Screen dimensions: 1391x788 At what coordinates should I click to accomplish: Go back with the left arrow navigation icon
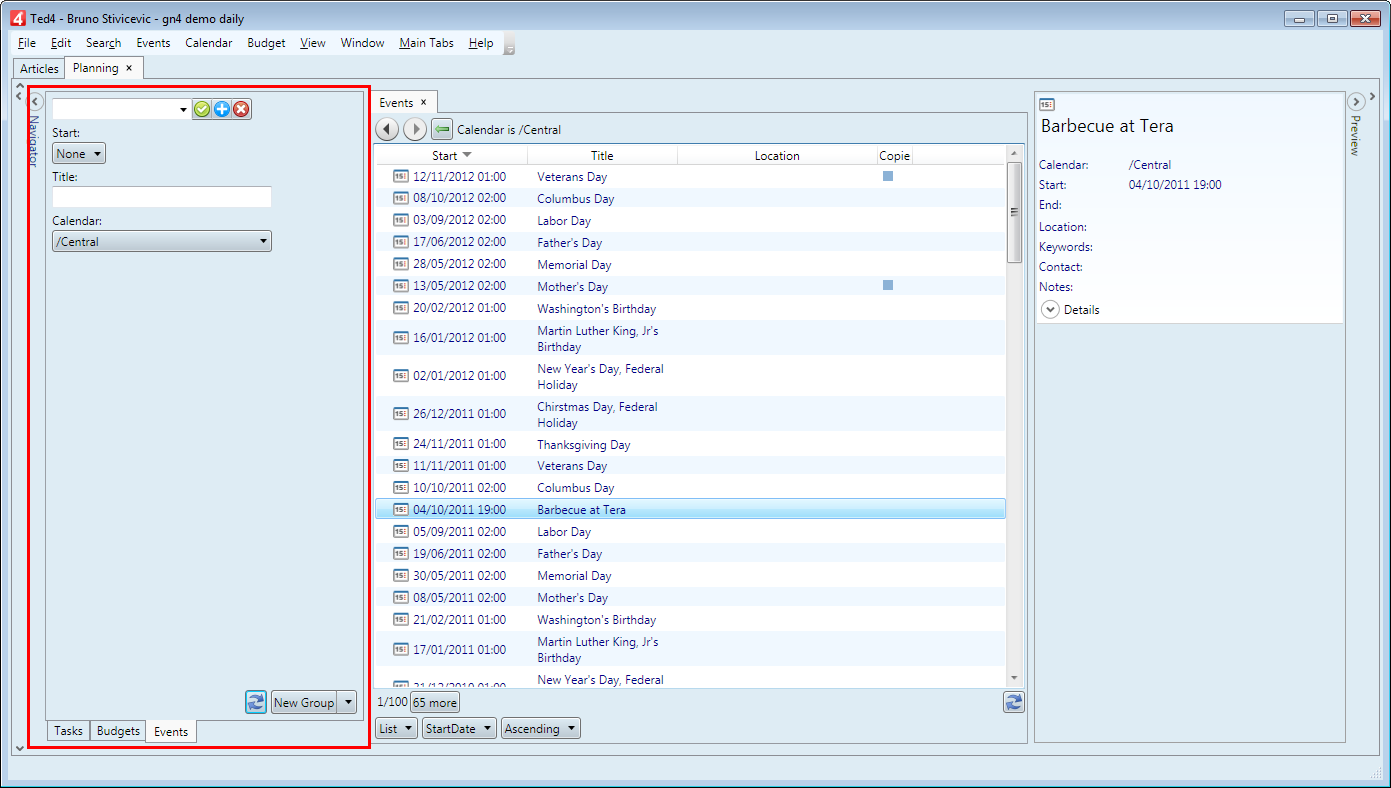[387, 129]
